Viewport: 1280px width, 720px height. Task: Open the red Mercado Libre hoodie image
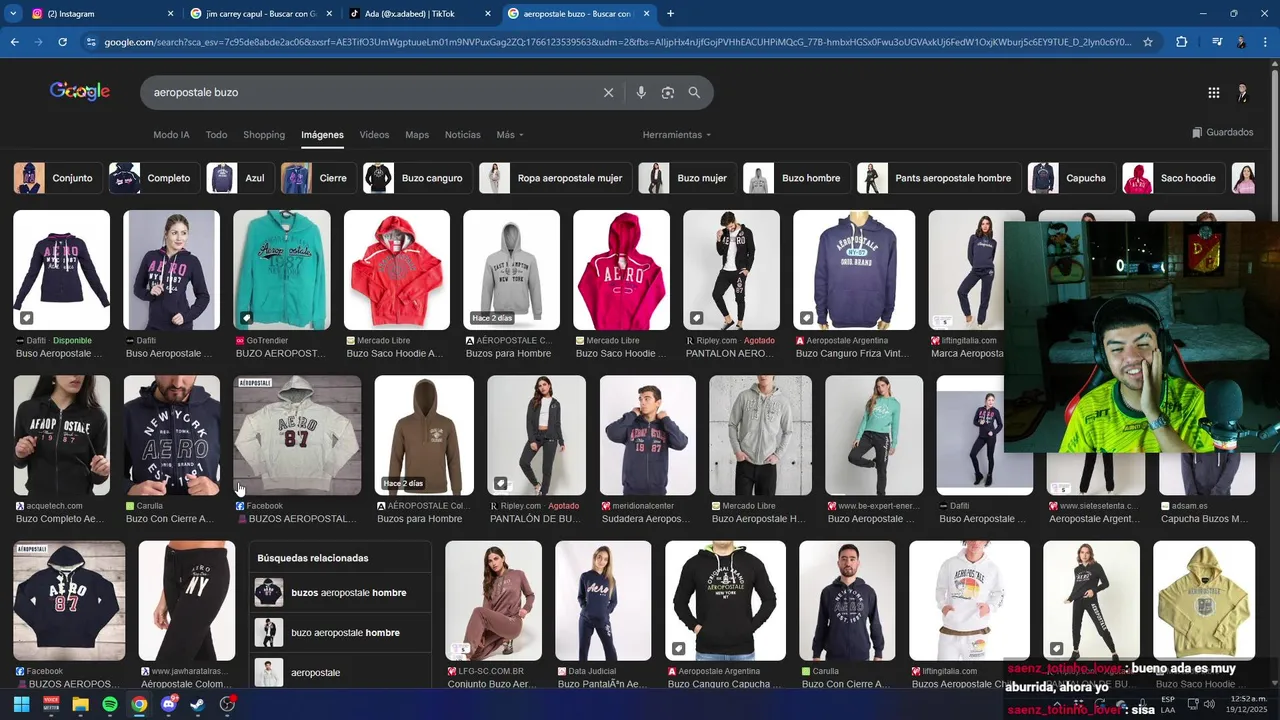coord(397,270)
